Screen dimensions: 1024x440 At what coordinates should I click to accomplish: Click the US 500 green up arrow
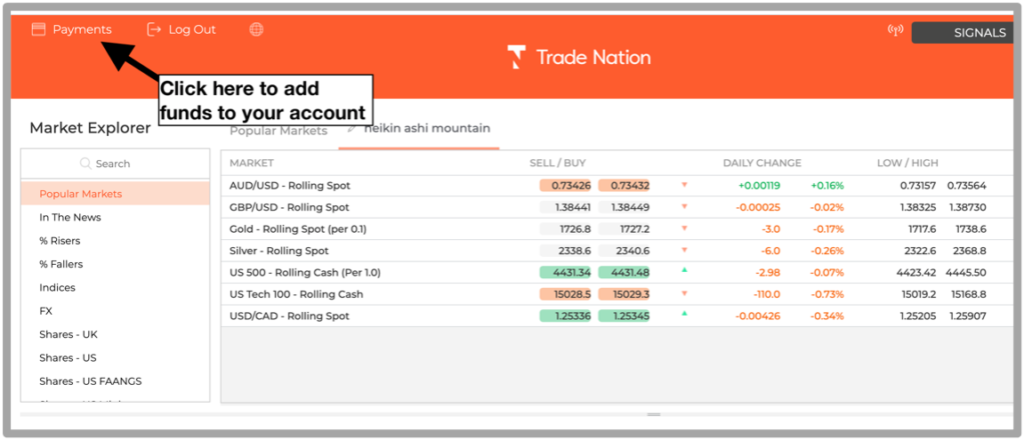click(684, 270)
